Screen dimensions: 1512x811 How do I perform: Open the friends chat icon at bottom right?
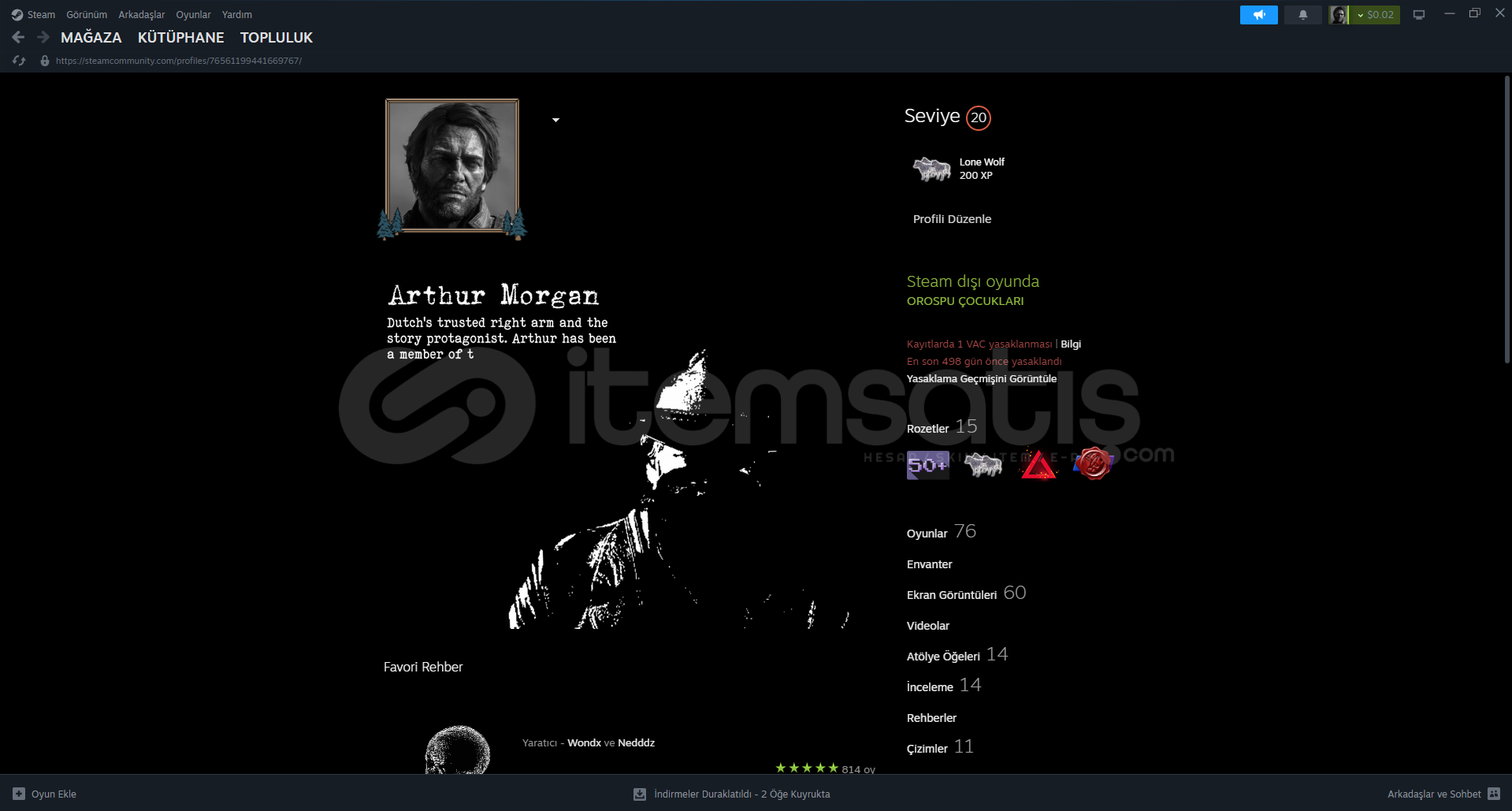[1494, 794]
